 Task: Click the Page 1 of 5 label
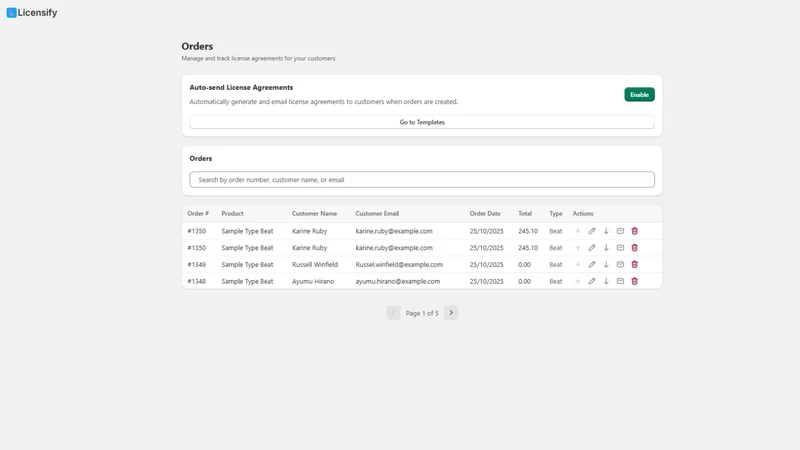coord(422,313)
